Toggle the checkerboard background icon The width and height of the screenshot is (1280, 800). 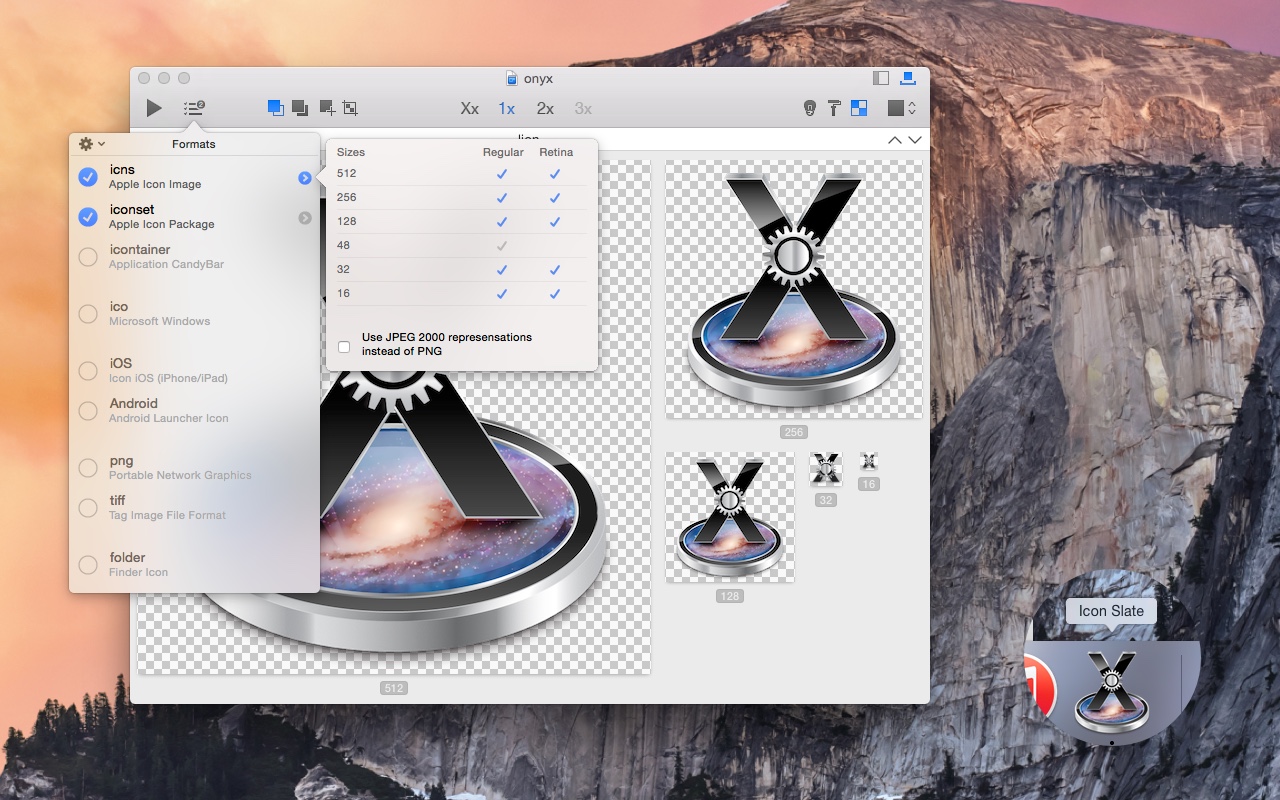pos(859,107)
